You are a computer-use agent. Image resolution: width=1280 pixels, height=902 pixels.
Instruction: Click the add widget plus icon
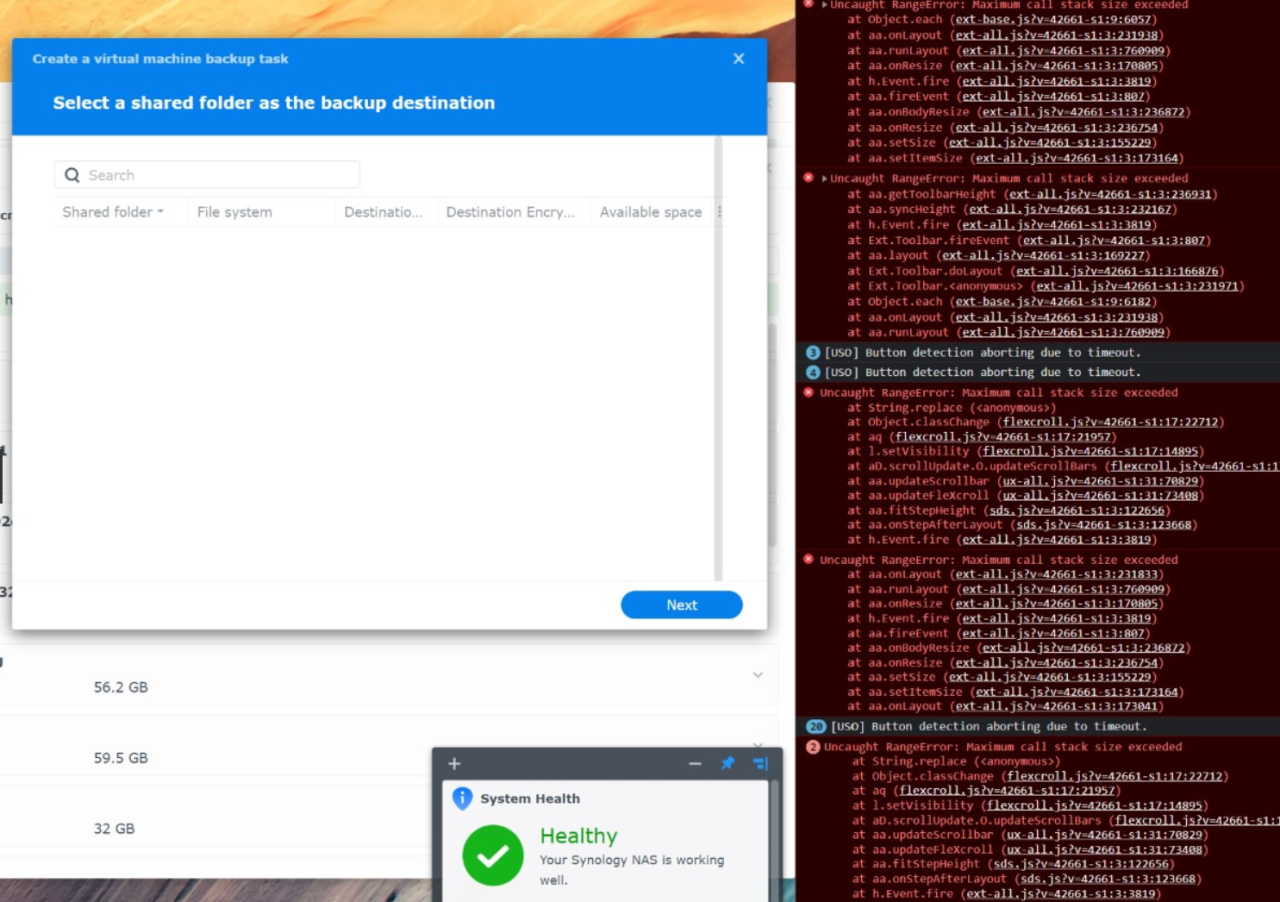pos(454,763)
